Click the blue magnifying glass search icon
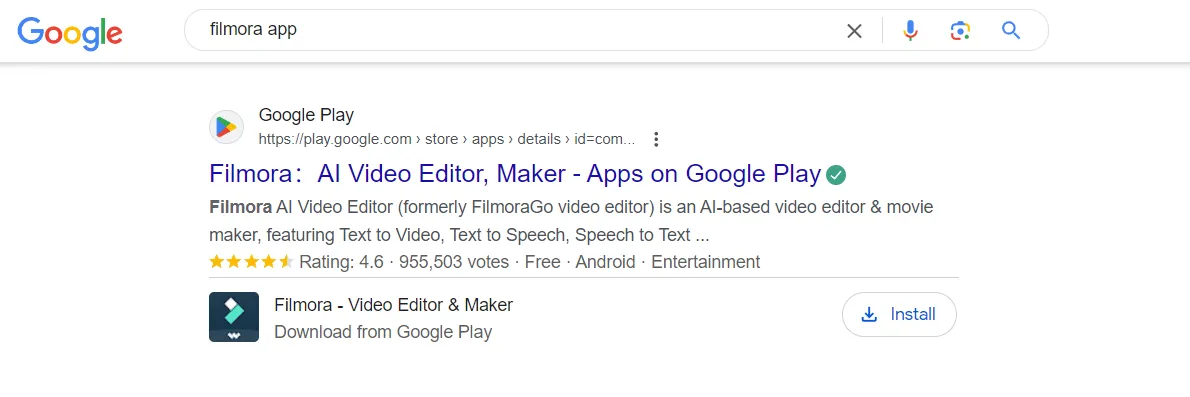 [1010, 30]
